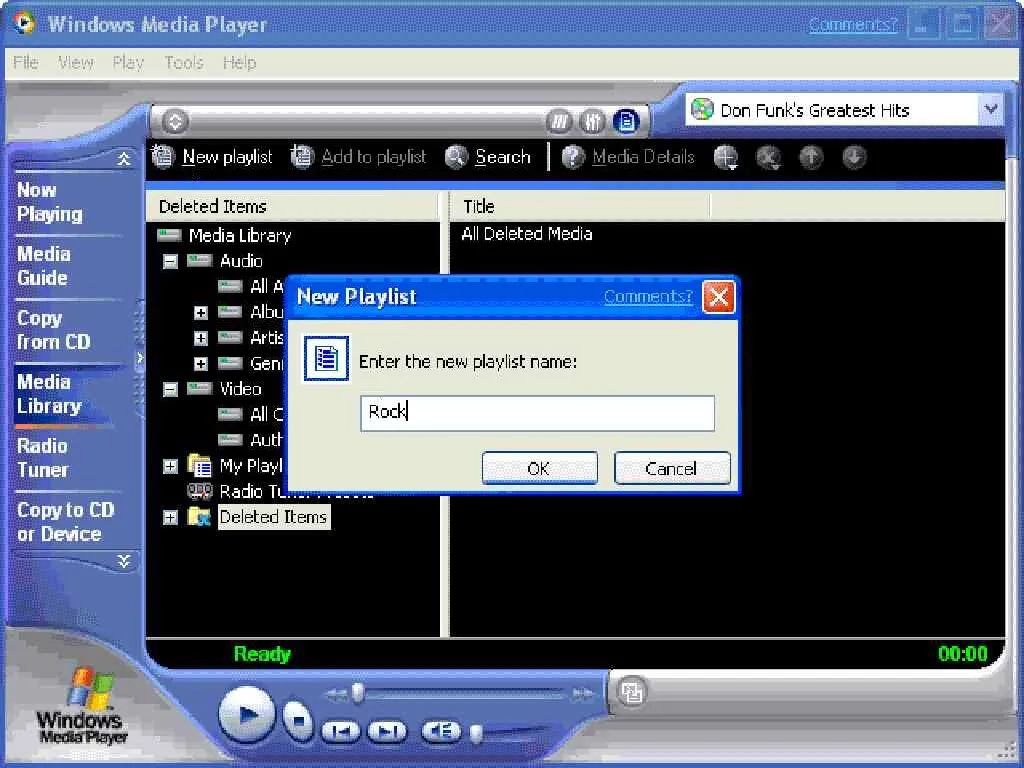Screen dimensions: 1024x768
Task: Open the File menu
Action: 25,63
